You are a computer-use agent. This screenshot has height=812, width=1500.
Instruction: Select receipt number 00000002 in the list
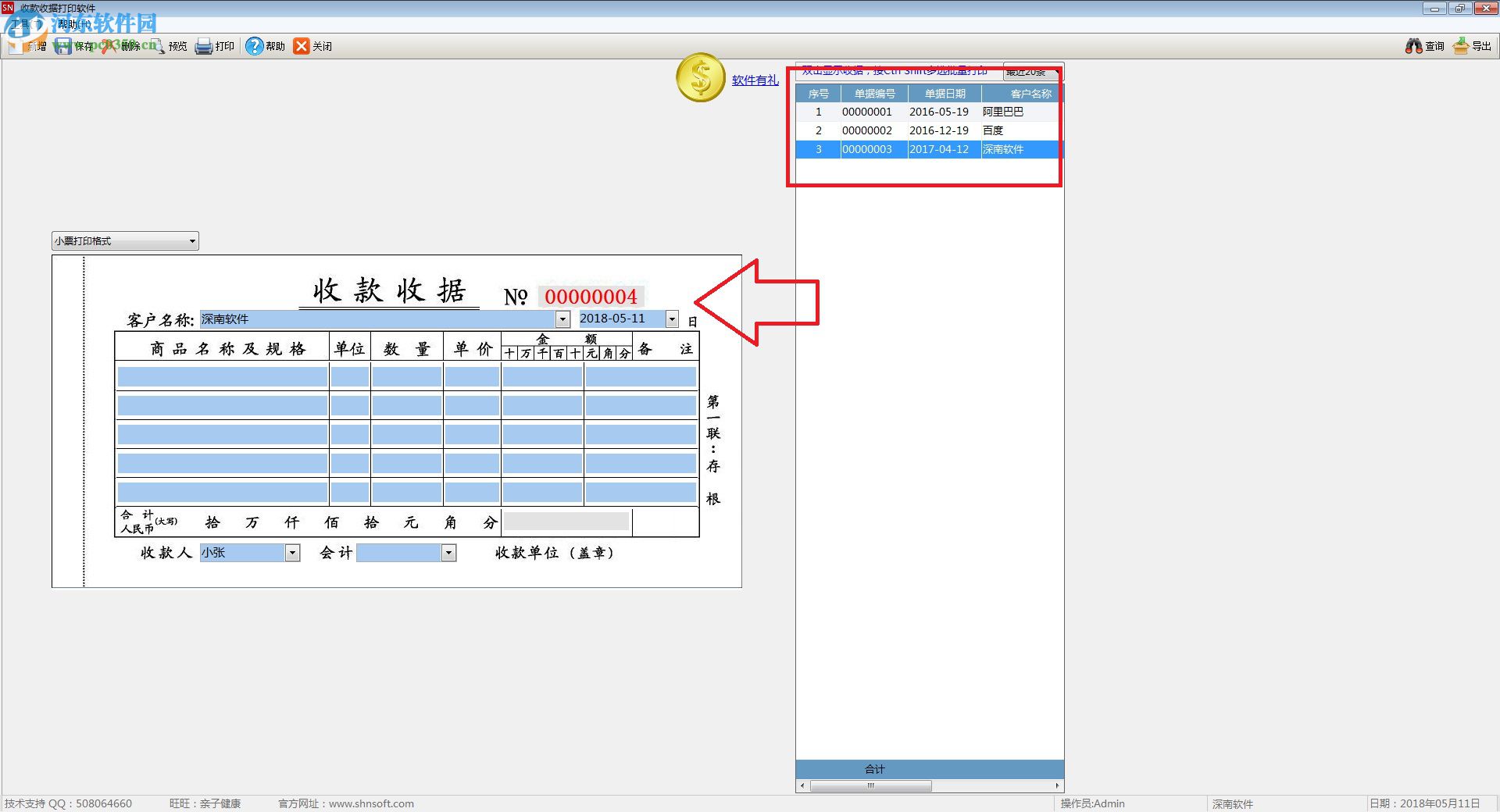pyautogui.click(x=866, y=130)
